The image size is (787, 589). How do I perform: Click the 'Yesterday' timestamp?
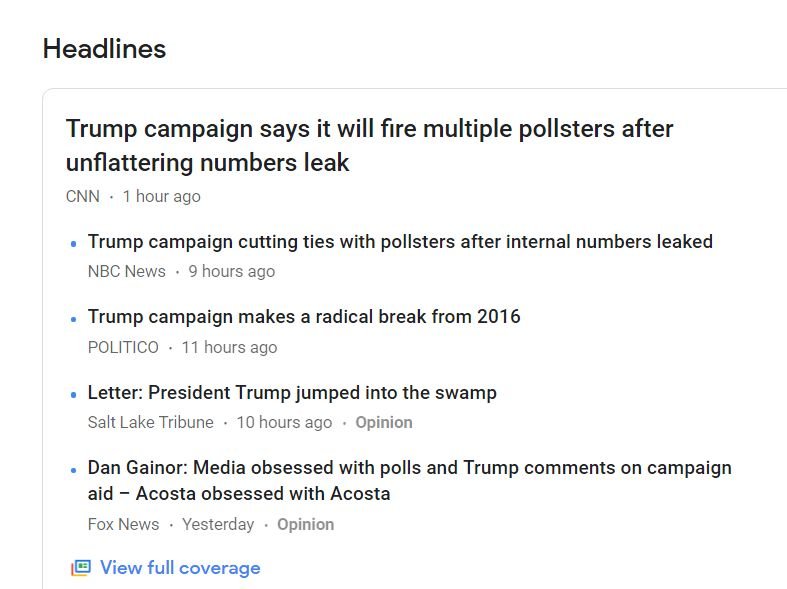click(218, 524)
